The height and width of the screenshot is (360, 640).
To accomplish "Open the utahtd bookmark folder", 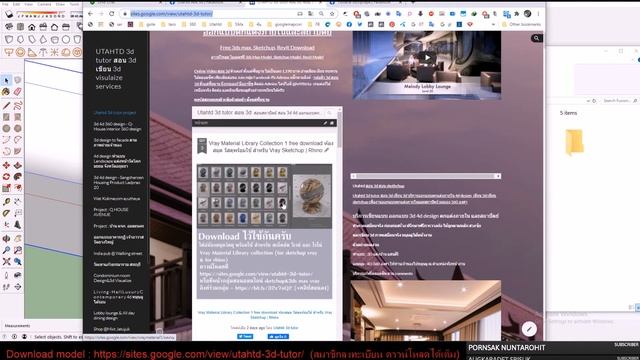I will (x=212, y=24).
